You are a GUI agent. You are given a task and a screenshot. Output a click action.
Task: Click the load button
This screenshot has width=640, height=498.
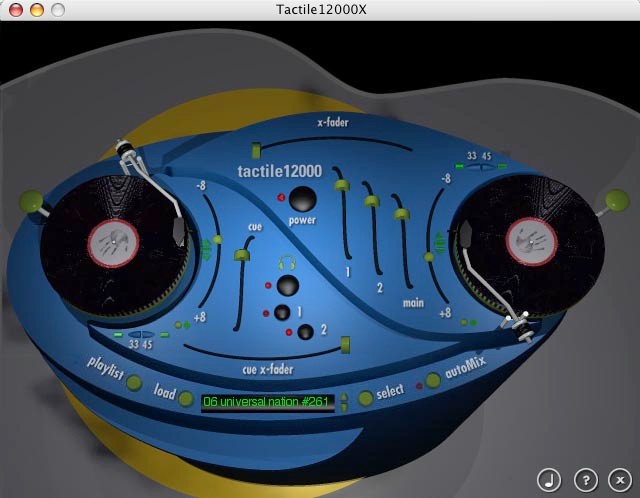(186, 399)
